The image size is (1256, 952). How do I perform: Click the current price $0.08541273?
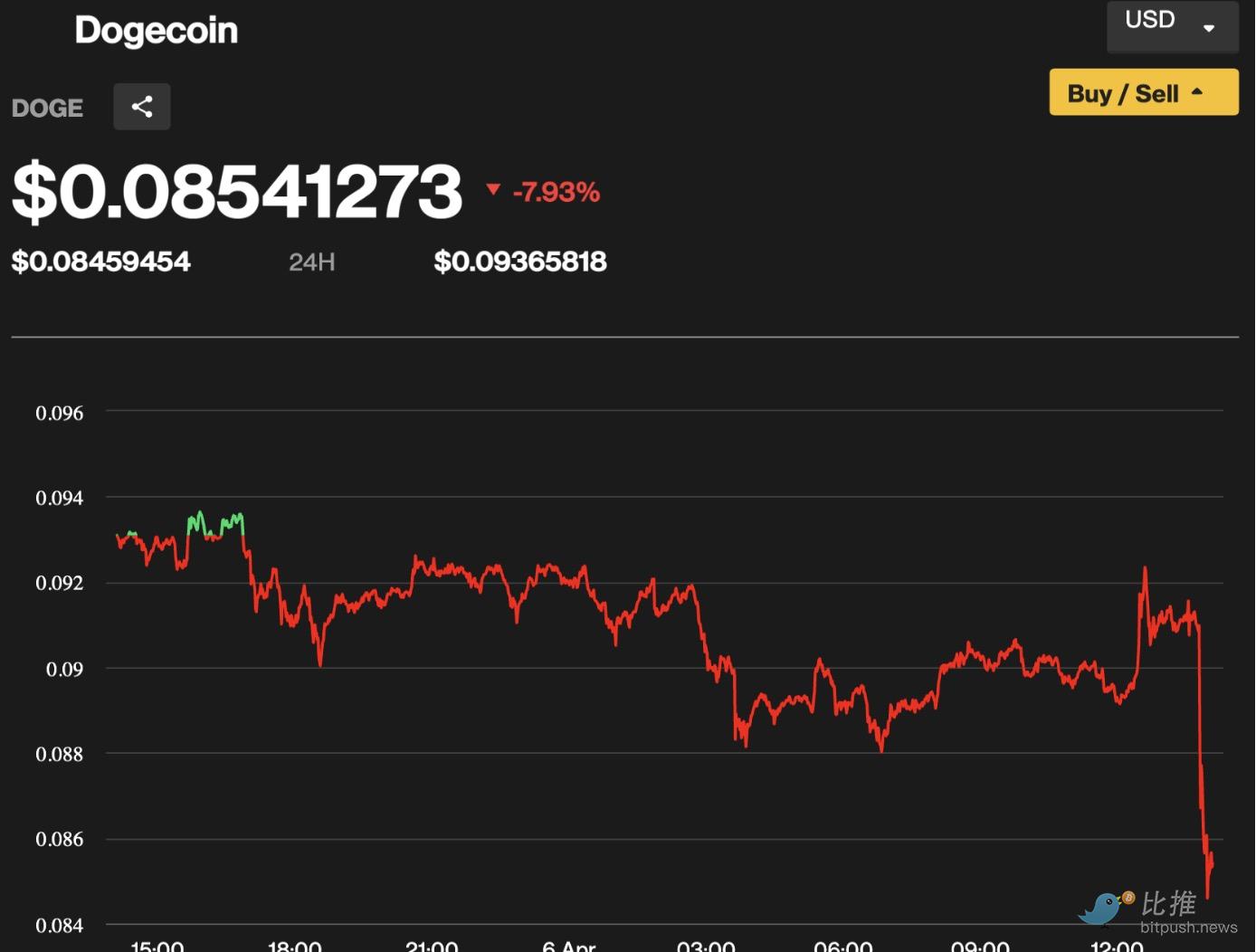coord(237,191)
